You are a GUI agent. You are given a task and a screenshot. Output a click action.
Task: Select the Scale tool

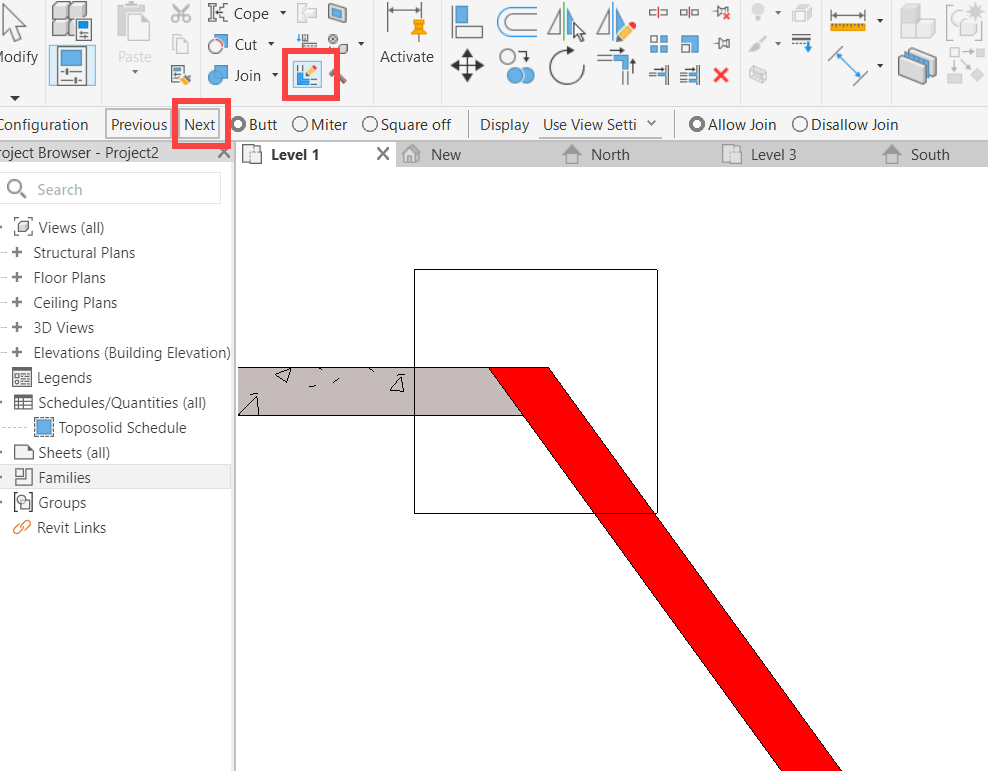coord(690,44)
